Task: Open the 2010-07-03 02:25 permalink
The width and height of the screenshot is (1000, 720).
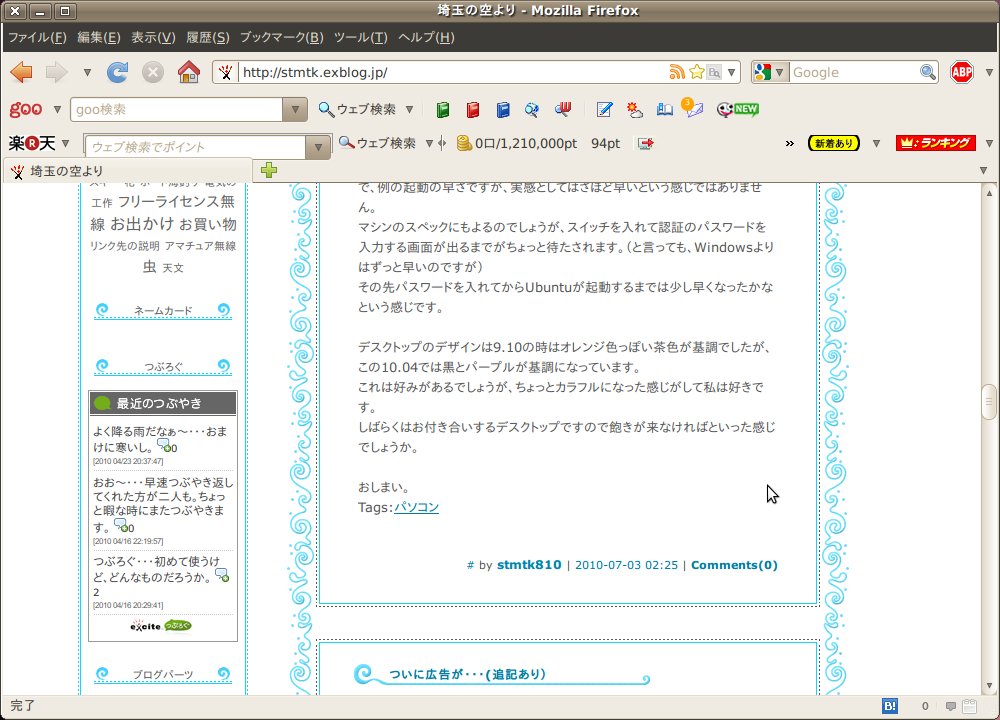Action: coord(626,565)
